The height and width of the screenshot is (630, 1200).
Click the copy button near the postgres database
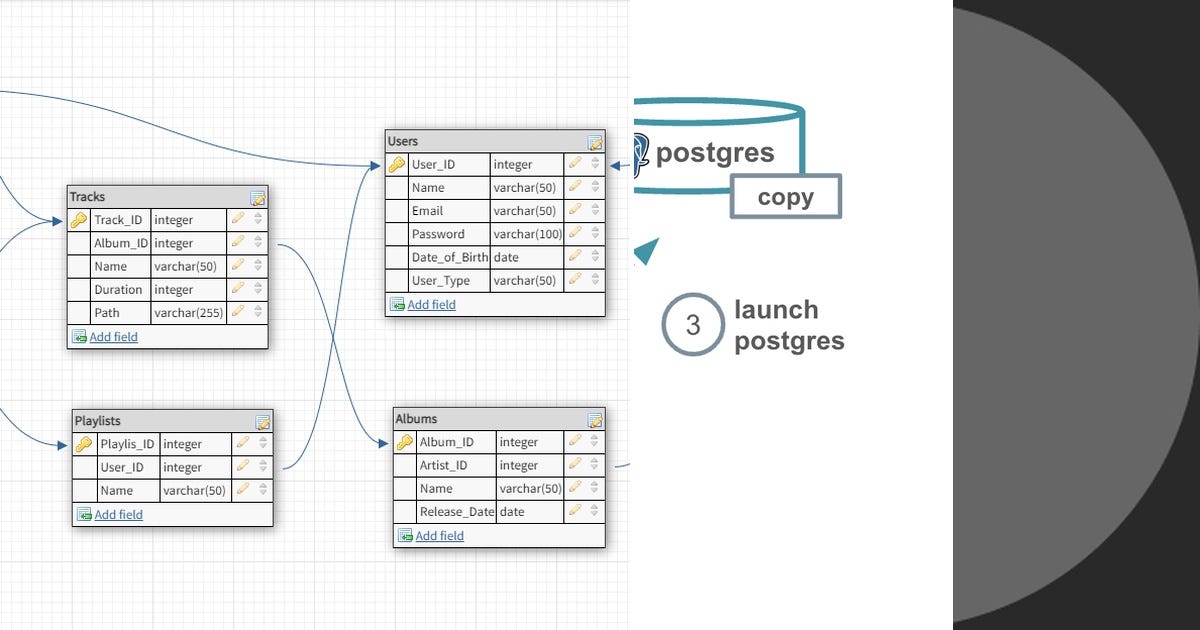coord(786,196)
